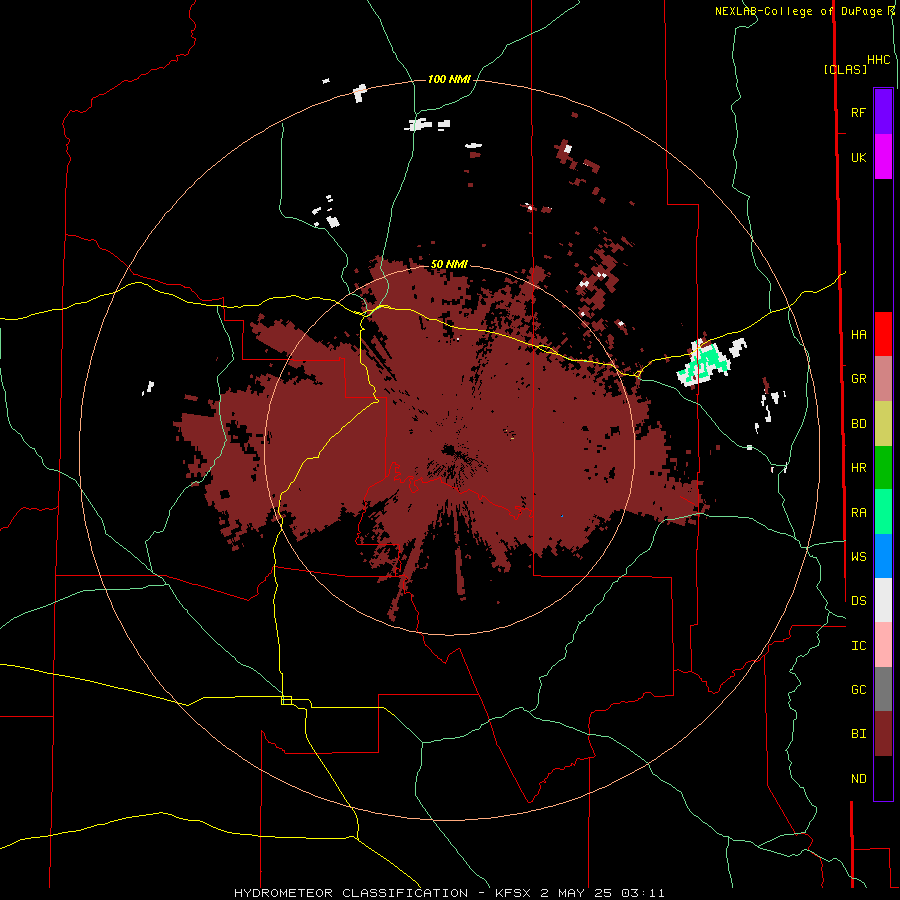This screenshot has width=900, height=900.
Task: Click the RF legend label
Action: tap(858, 112)
